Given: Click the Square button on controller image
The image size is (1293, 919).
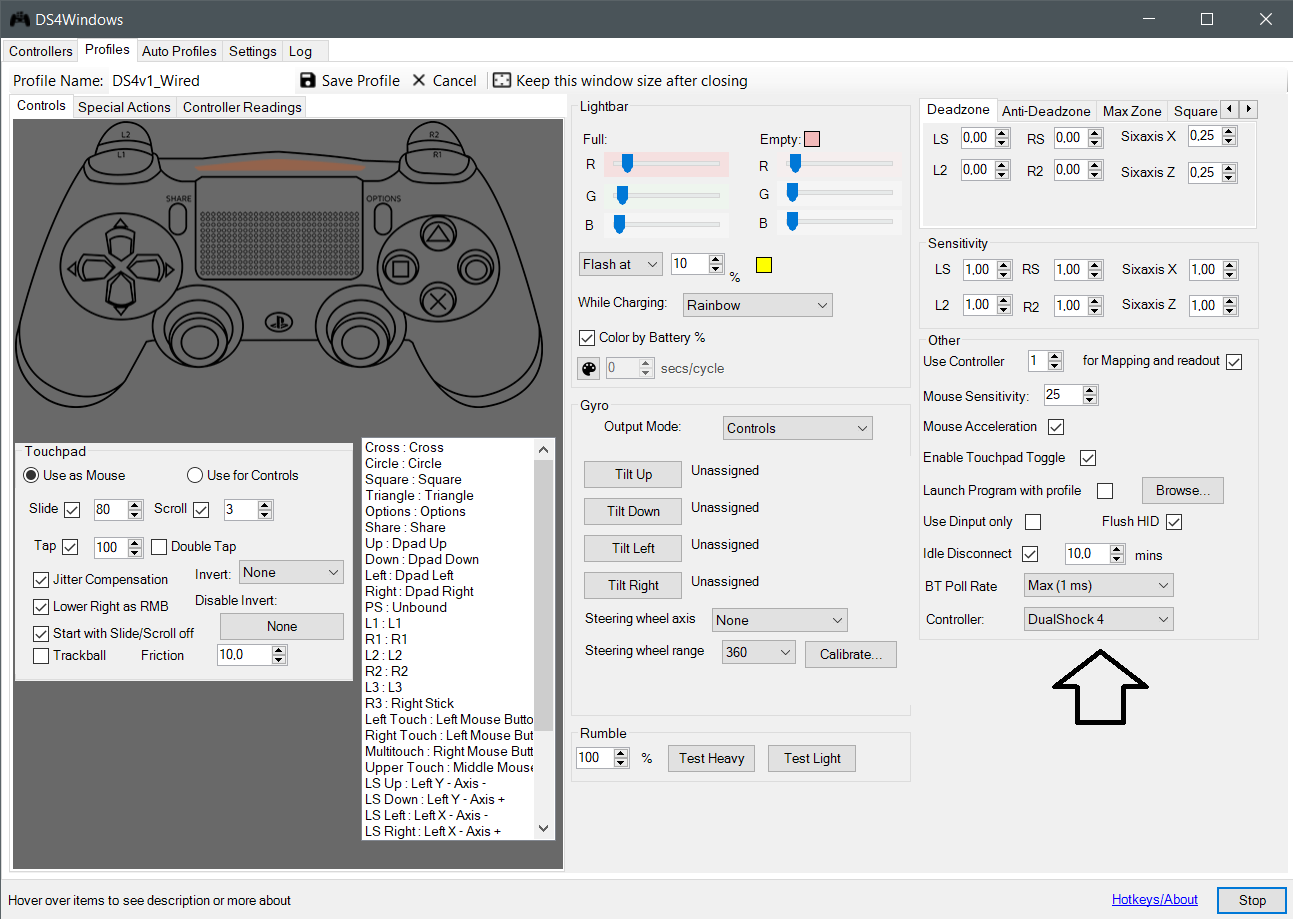Looking at the screenshot, I should click(401, 267).
